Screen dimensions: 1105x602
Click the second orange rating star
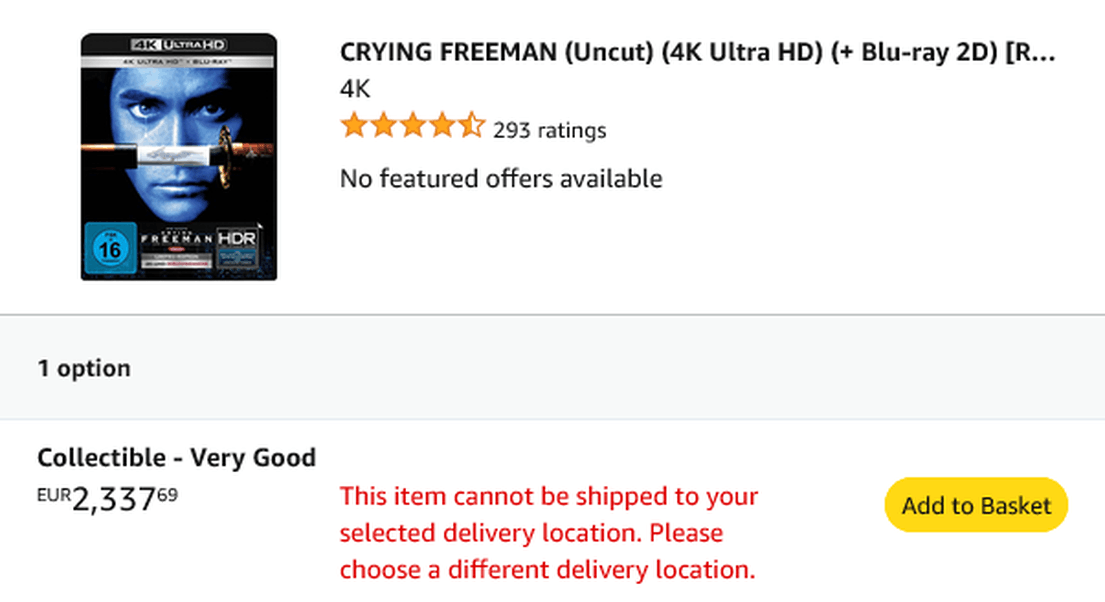383,126
